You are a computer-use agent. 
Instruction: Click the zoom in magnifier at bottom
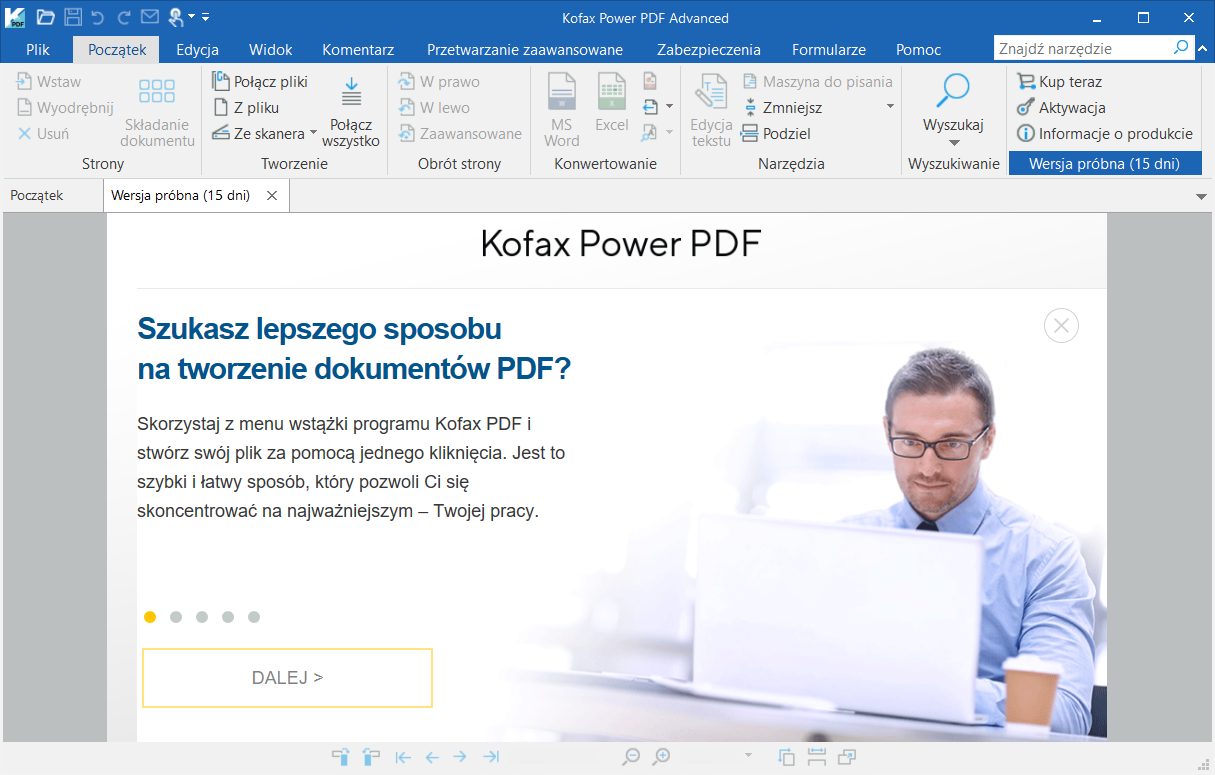(662, 757)
